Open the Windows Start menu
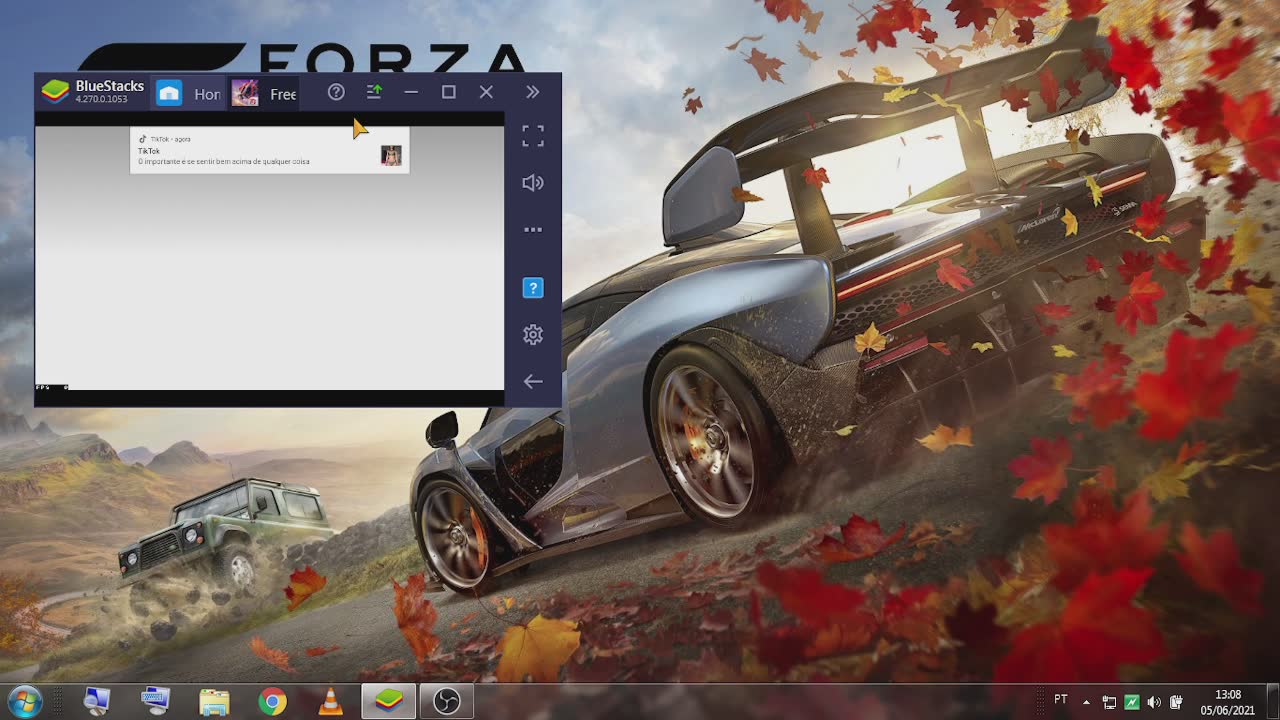1280x720 pixels. coord(24,701)
